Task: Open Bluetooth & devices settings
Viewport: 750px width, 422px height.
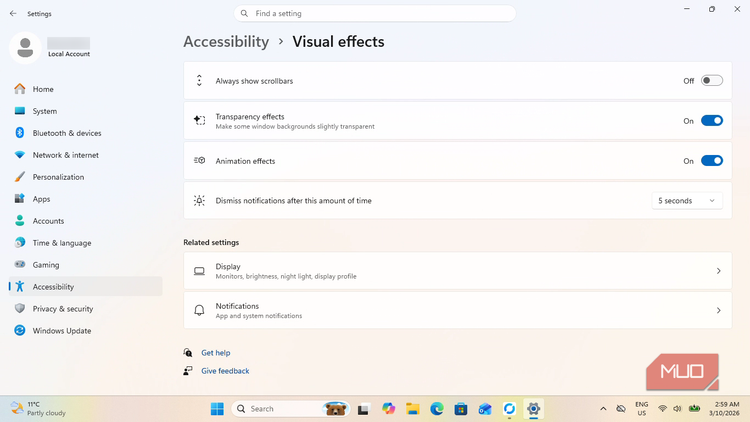Action: (x=85, y=133)
